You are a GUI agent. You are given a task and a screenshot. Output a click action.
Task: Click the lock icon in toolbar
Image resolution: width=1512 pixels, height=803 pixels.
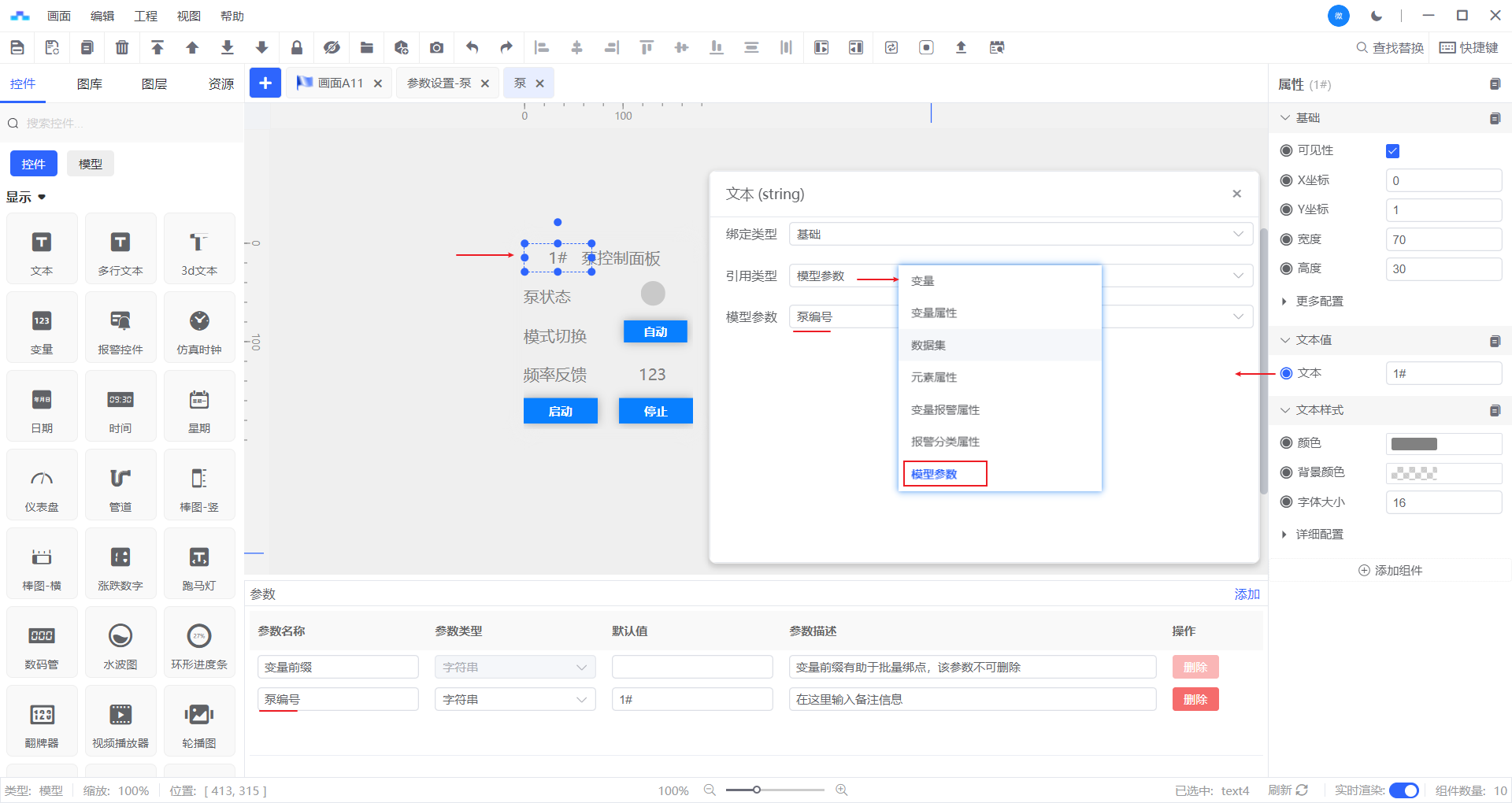(297, 48)
